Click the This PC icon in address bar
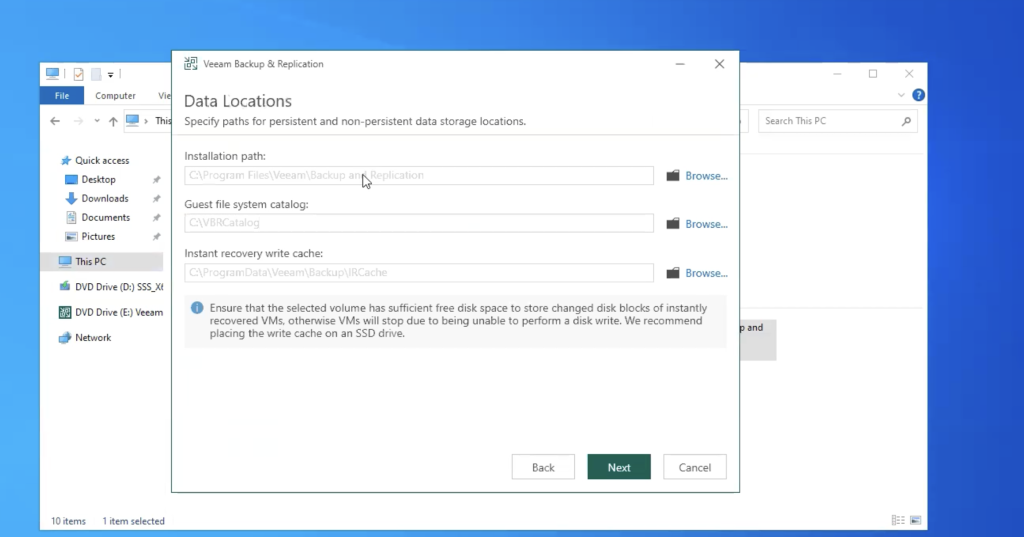Screen dimensions: 1024x537 133,120
